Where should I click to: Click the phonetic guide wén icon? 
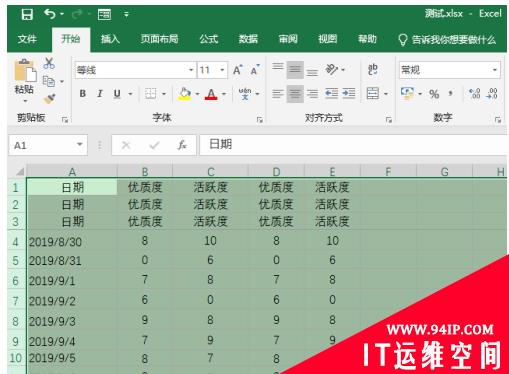(x=245, y=94)
